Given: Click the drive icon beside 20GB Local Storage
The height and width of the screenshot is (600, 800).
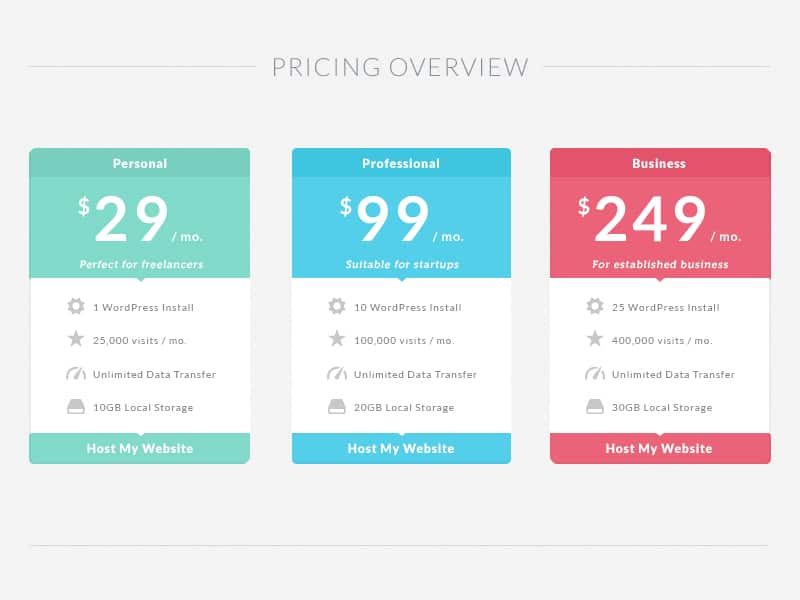Looking at the screenshot, I should coord(337,407).
